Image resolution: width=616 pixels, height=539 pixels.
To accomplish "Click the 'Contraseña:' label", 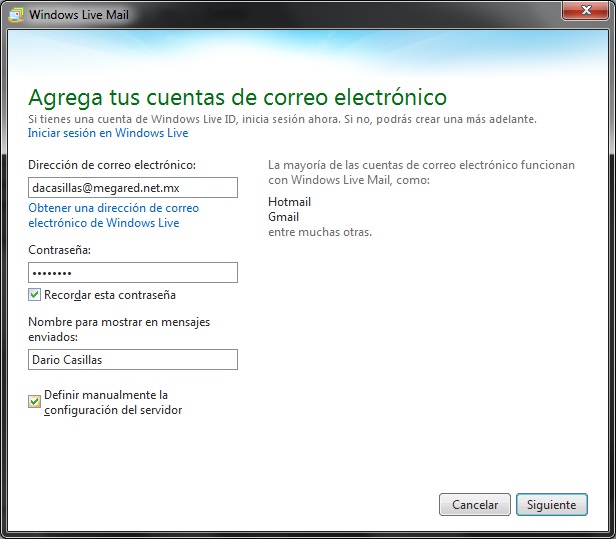I will (x=59, y=250).
